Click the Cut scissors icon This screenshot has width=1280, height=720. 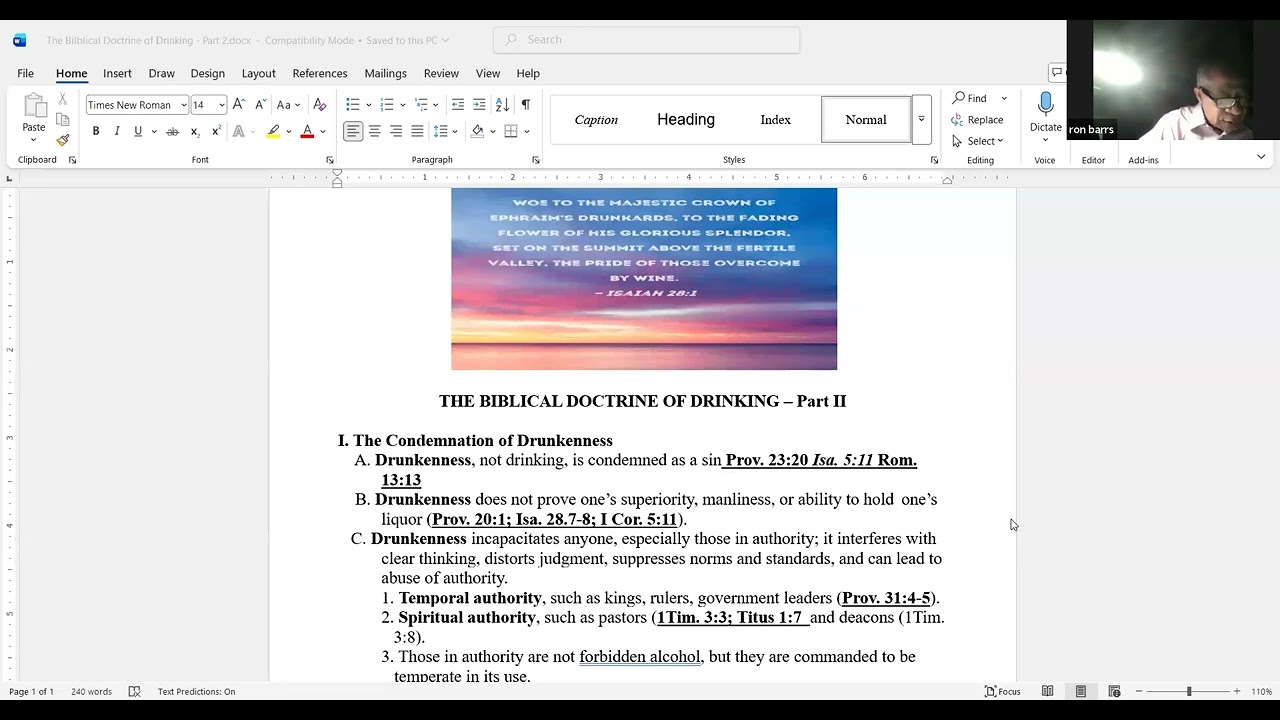62,99
